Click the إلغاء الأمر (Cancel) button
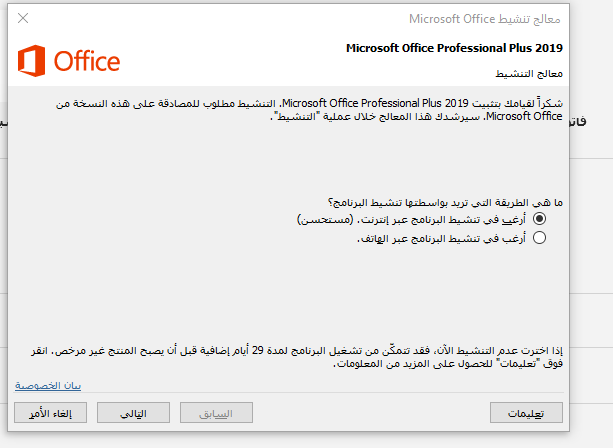613x448 pixels. click(x=50, y=413)
